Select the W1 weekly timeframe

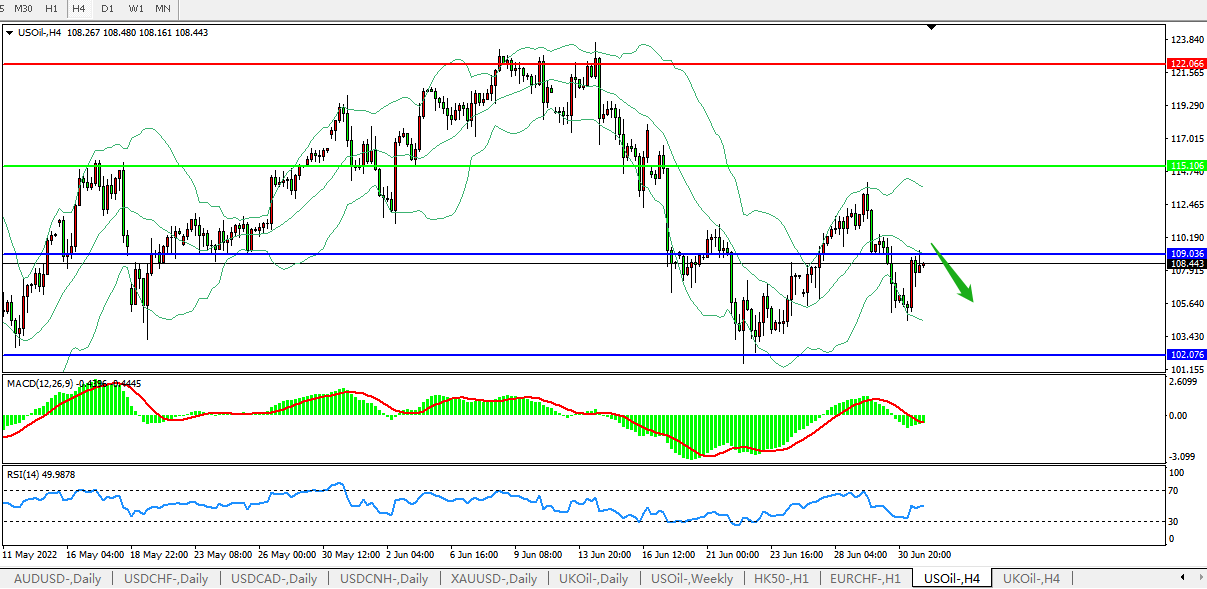[x=136, y=8]
